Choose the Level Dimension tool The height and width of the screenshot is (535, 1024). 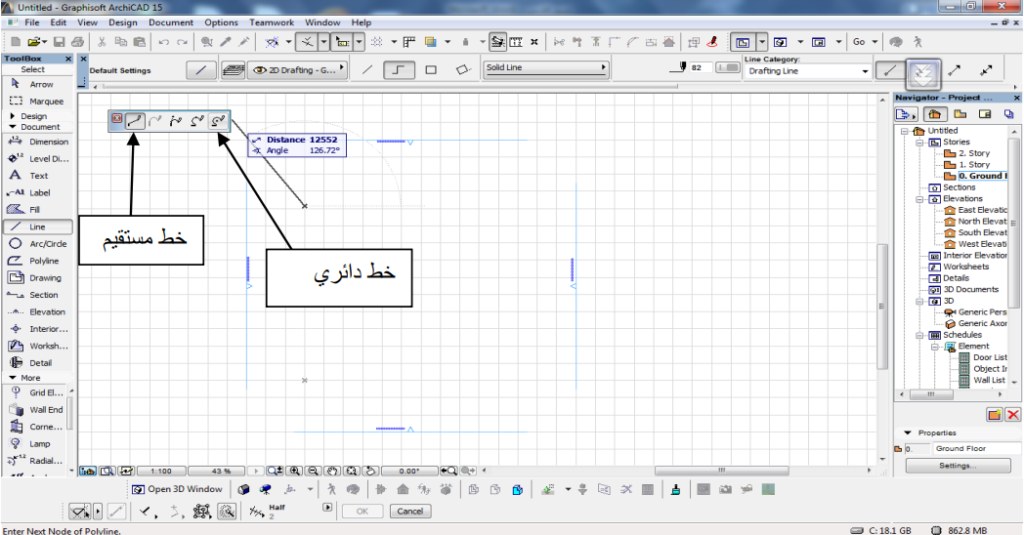[37, 159]
